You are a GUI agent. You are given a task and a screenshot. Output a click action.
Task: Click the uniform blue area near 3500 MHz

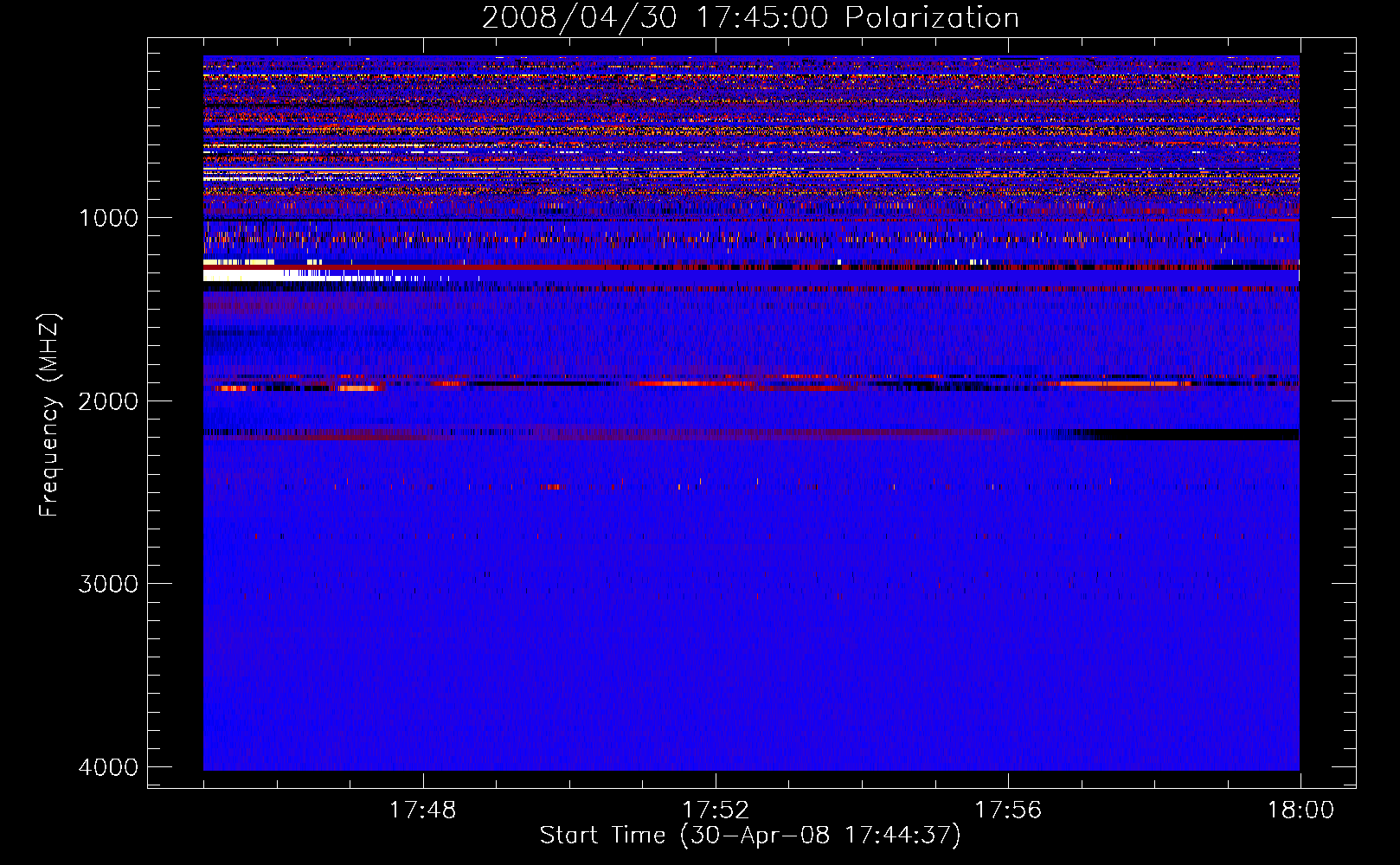(x=750, y=675)
